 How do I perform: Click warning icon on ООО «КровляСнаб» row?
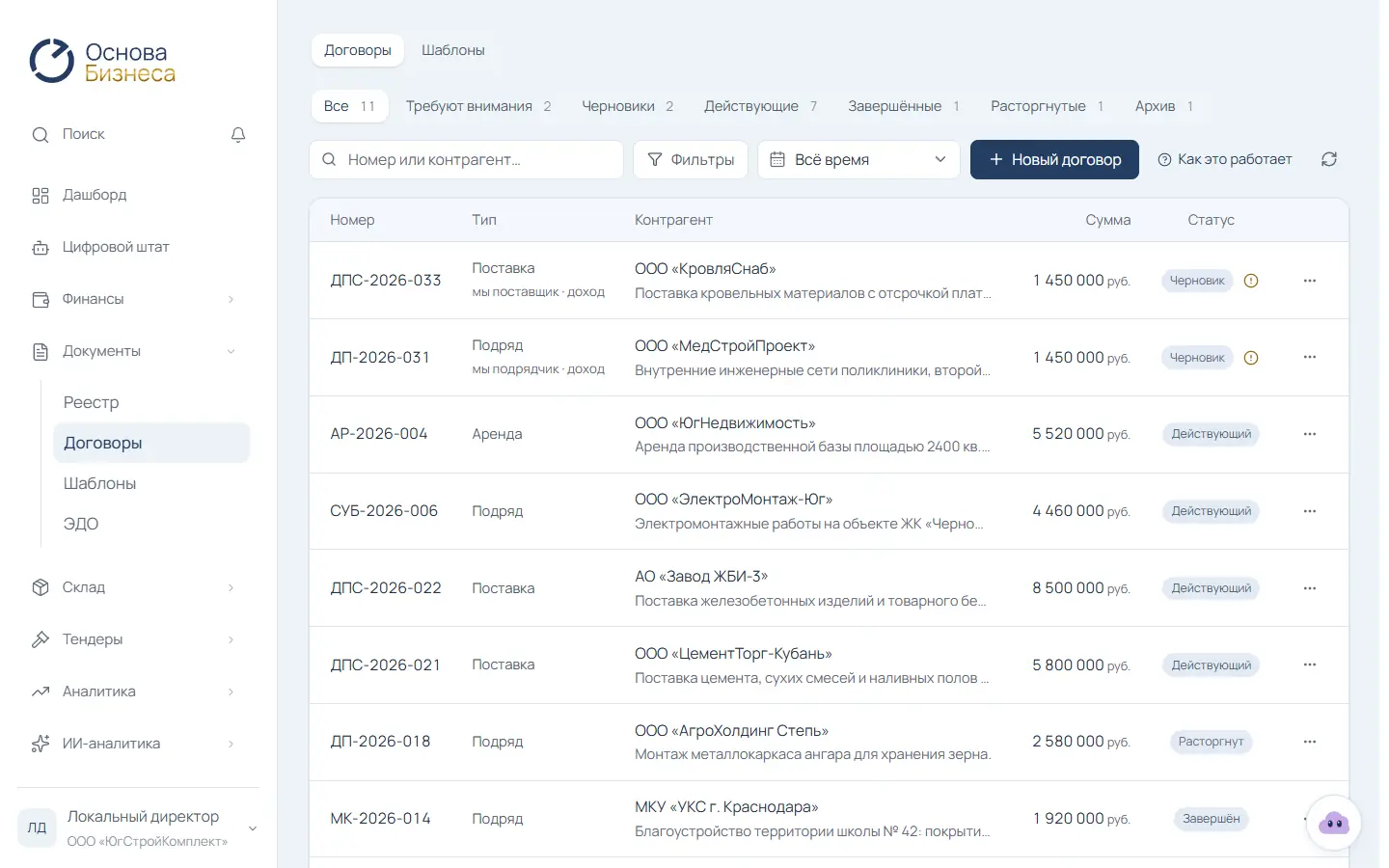click(x=1251, y=281)
